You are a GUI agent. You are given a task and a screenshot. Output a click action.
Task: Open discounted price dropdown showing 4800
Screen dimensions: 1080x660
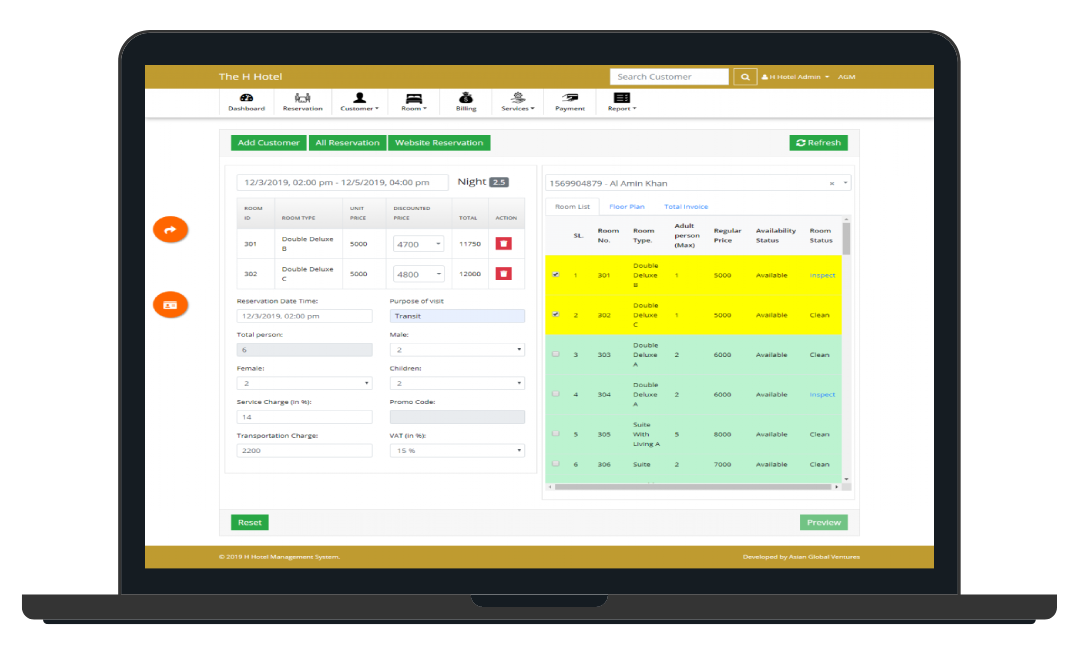point(419,274)
